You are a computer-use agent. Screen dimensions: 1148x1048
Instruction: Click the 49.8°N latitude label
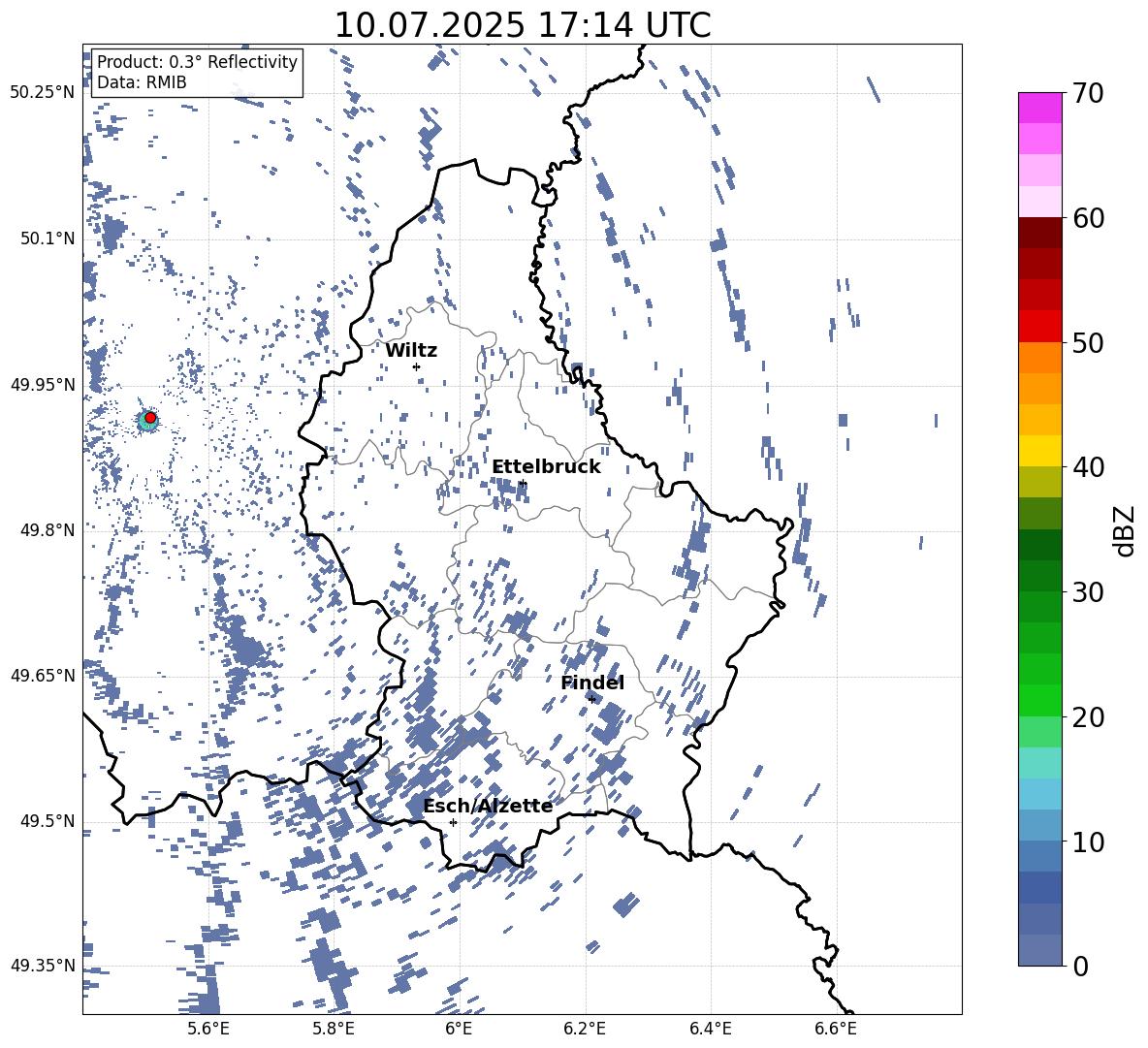pyautogui.click(x=48, y=530)
